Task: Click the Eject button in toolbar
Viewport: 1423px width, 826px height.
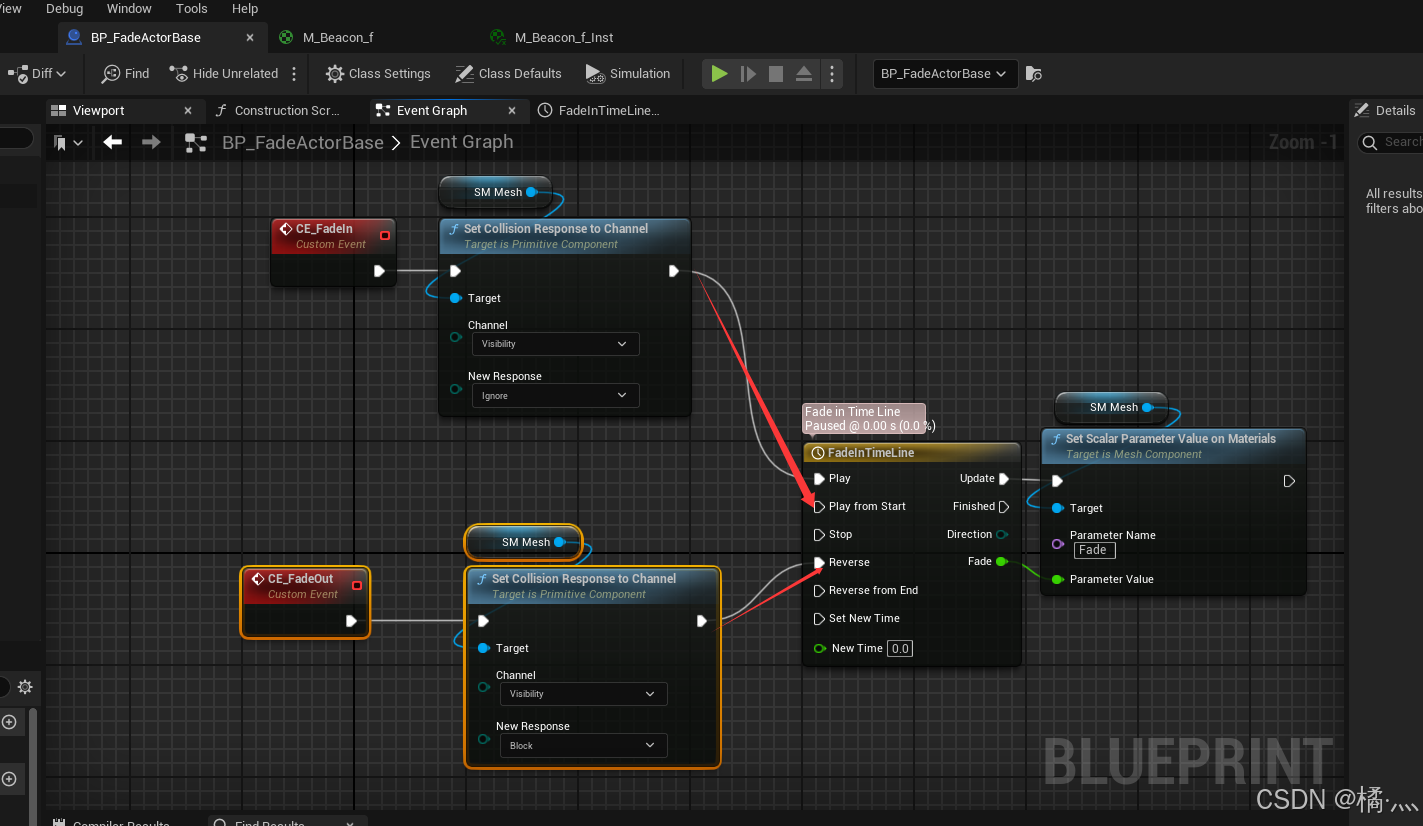Action: click(x=804, y=74)
